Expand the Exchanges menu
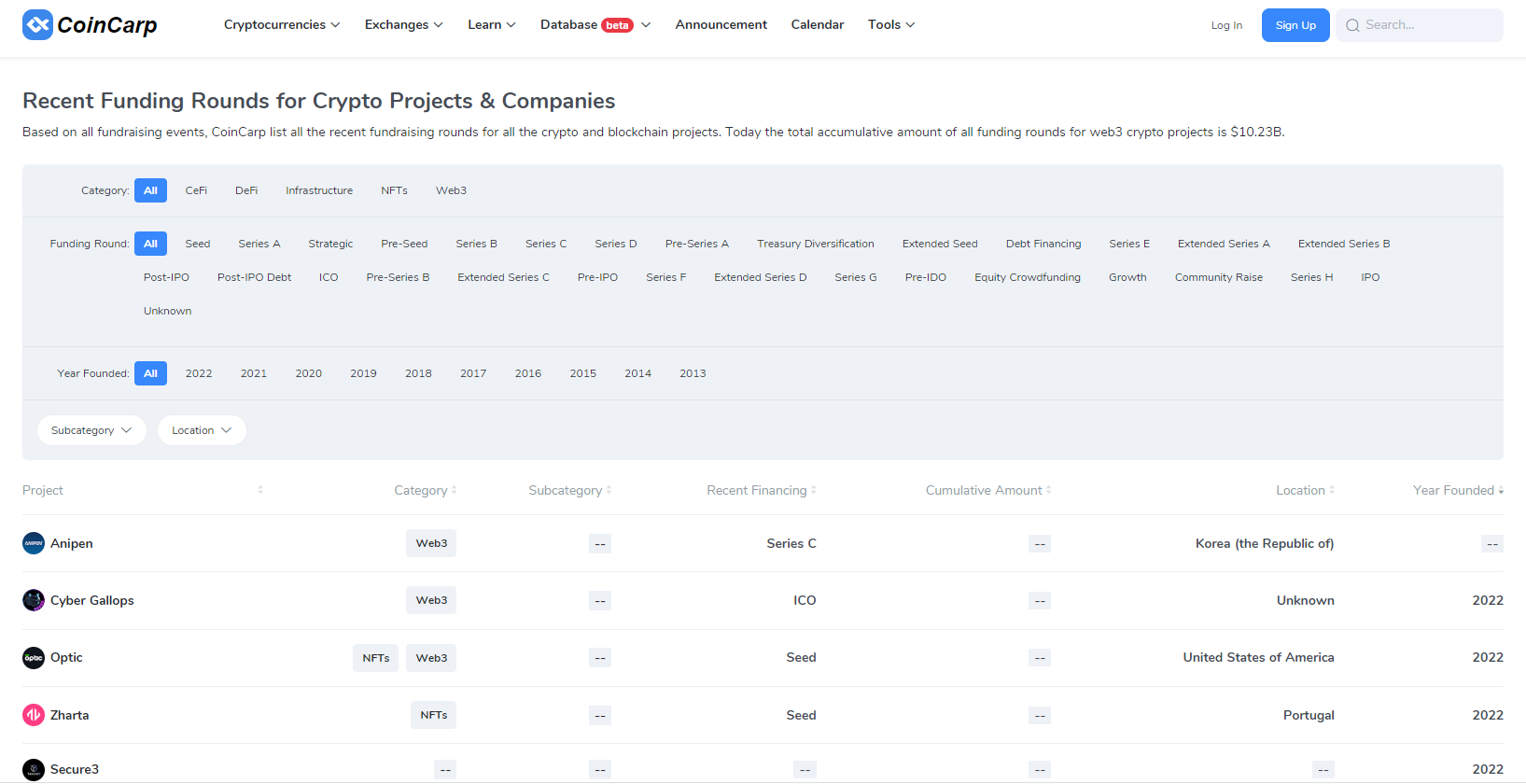The height and width of the screenshot is (784, 1526). click(x=404, y=25)
